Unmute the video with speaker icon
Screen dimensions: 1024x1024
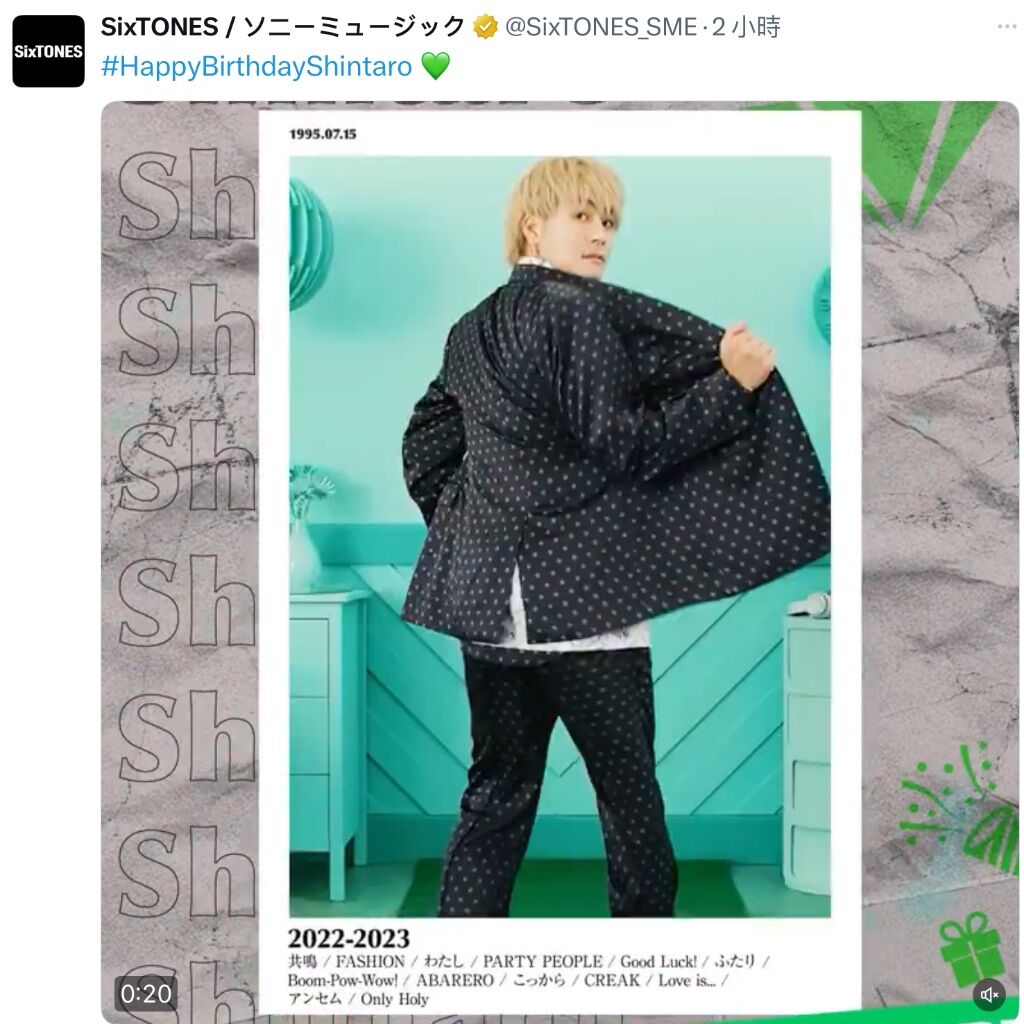[989, 994]
